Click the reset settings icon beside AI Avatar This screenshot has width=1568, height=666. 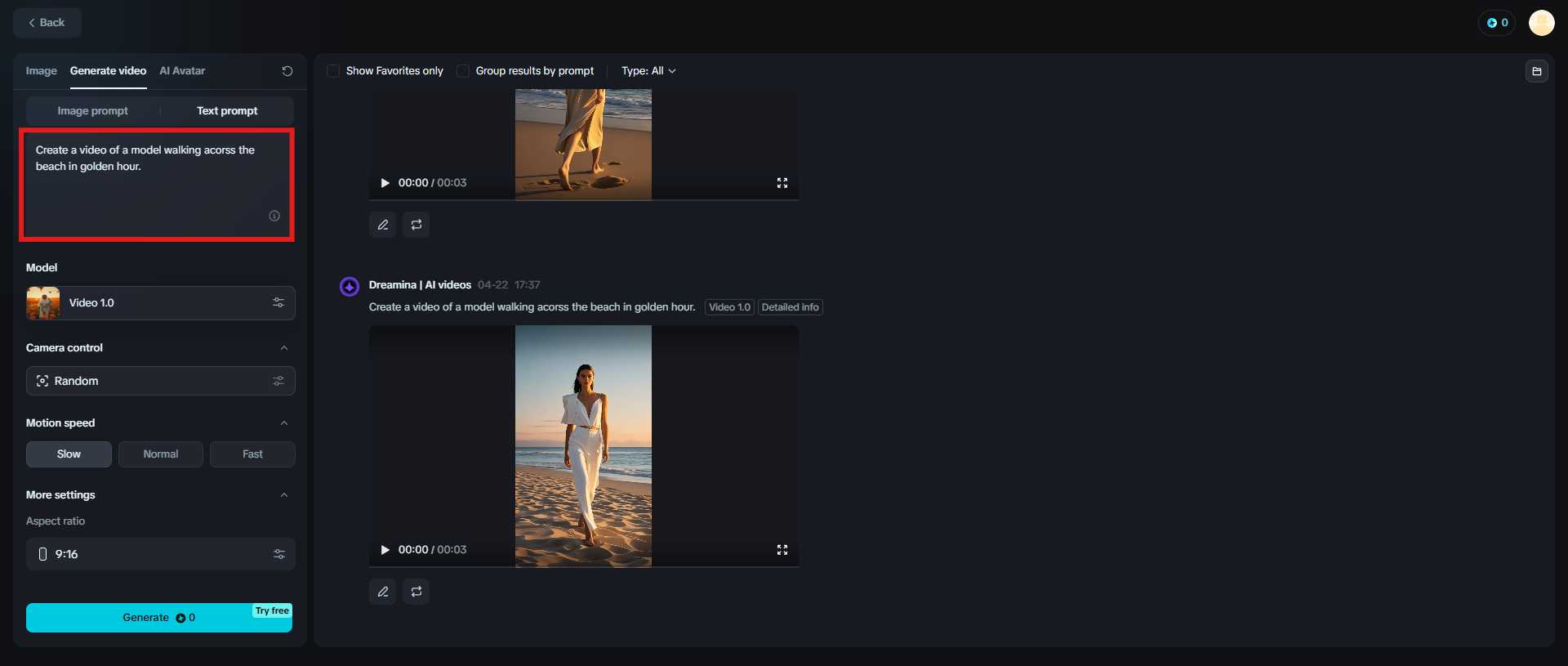click(287, 71)
